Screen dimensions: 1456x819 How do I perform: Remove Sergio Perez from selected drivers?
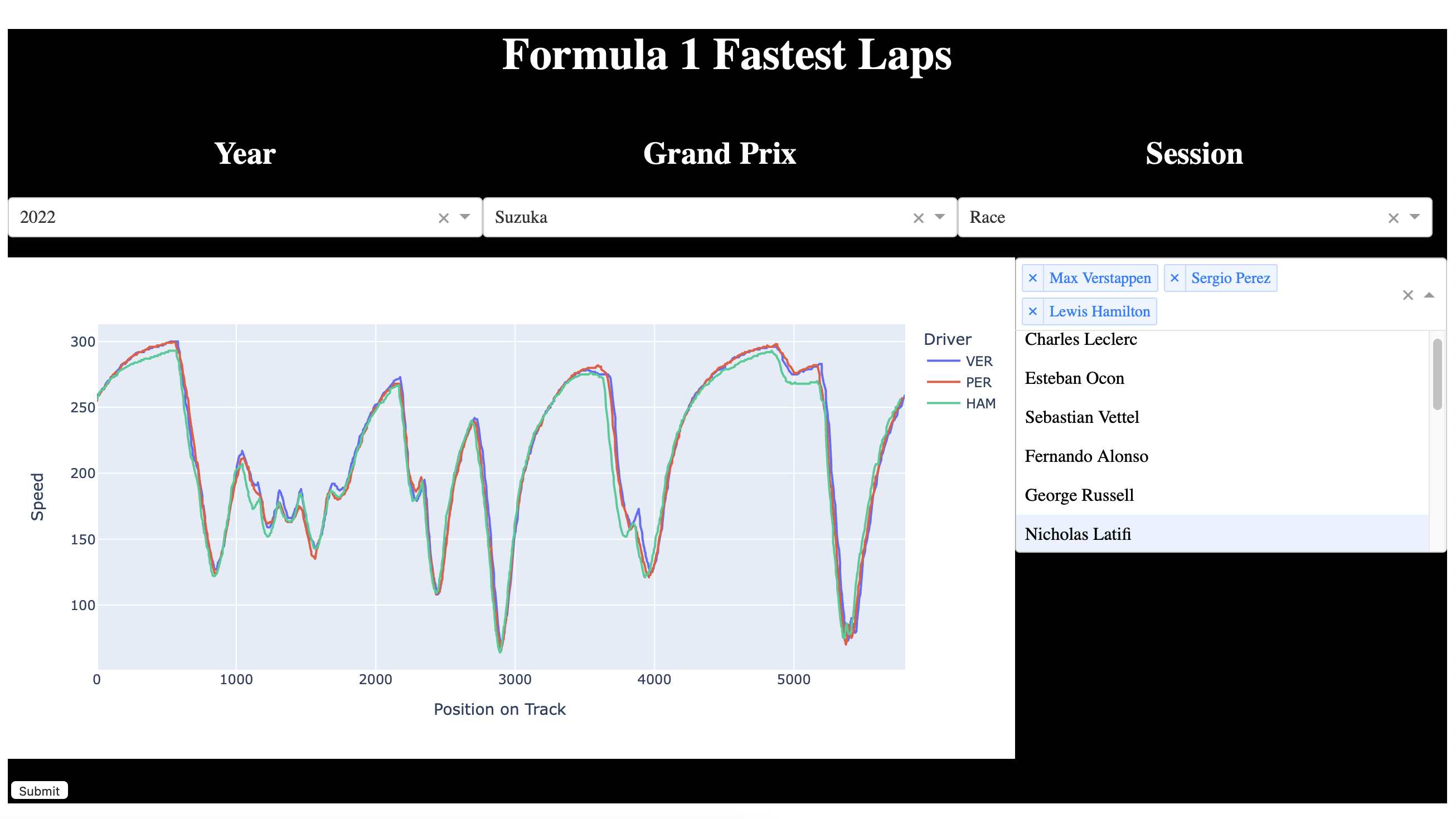coord(1175,278)
